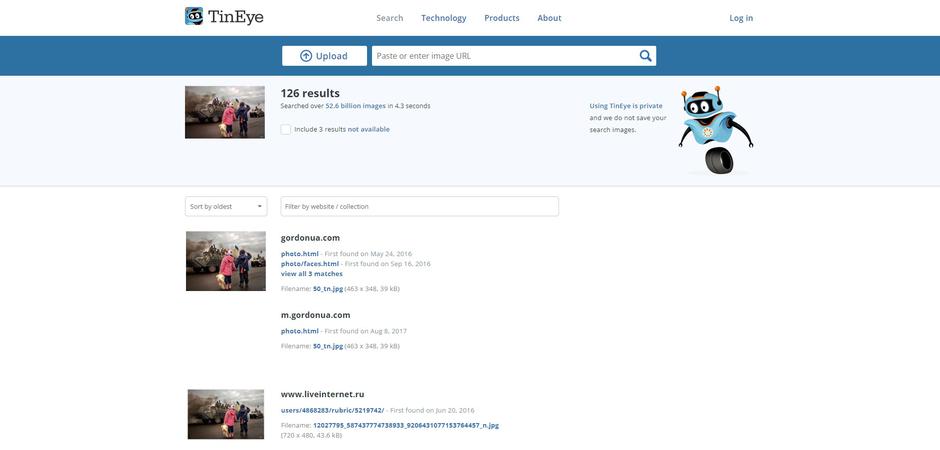Toggle Include 3 results not available checkbox
Viewport: 940px width, 450px height.
286,129
